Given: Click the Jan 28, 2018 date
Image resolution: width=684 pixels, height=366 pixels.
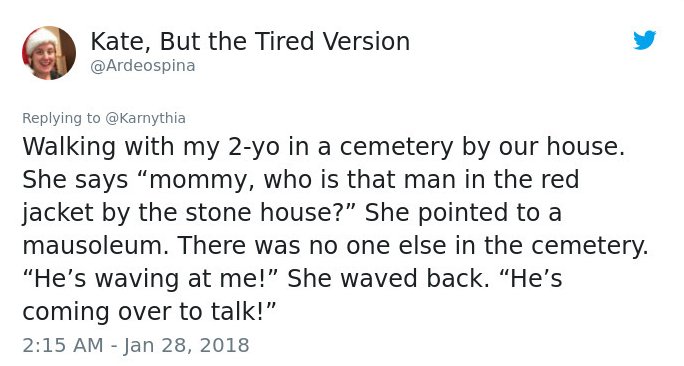Looking at the screenshot, I should (186, 345).
